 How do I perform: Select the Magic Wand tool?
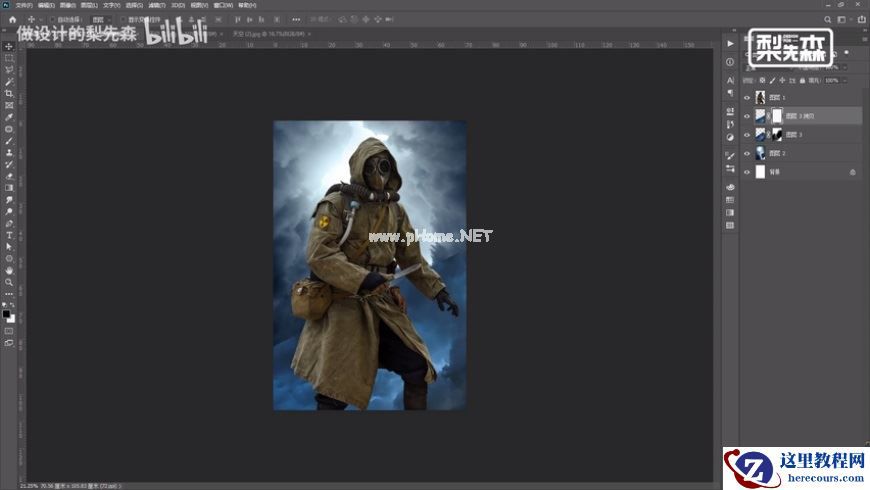9,82
